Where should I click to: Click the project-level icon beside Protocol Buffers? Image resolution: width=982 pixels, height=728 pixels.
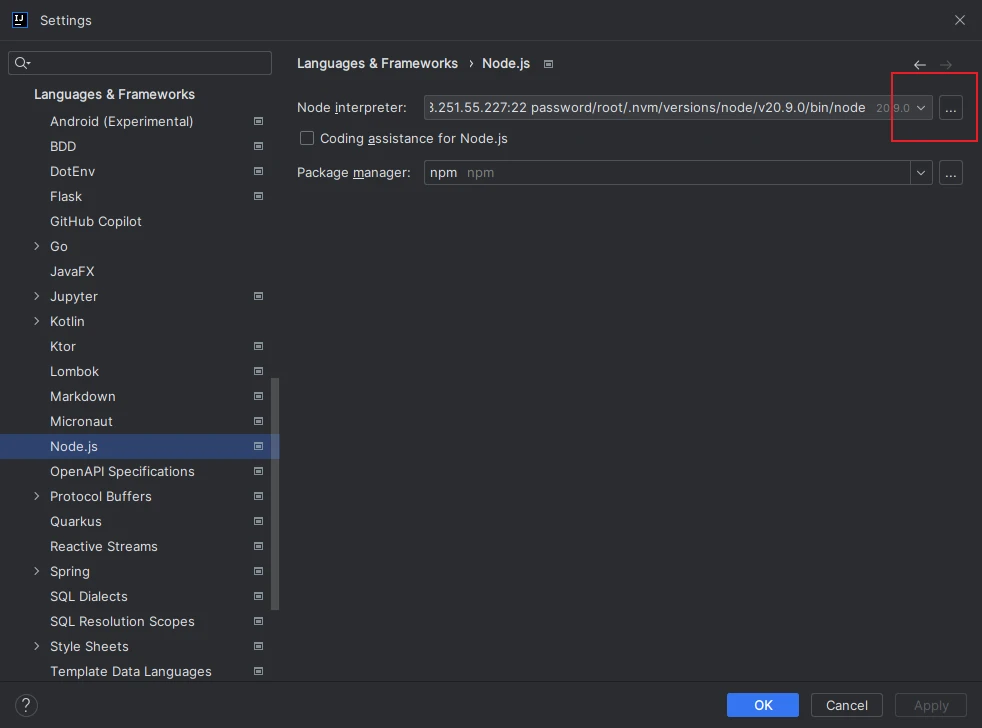(x=258, y=496)
